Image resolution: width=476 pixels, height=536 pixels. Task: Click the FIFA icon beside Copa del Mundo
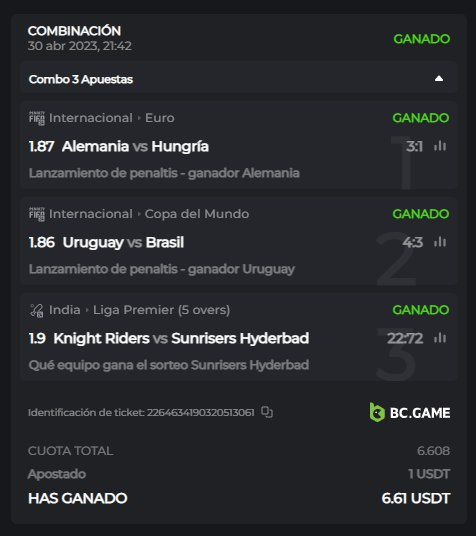[x=37, y=214]
